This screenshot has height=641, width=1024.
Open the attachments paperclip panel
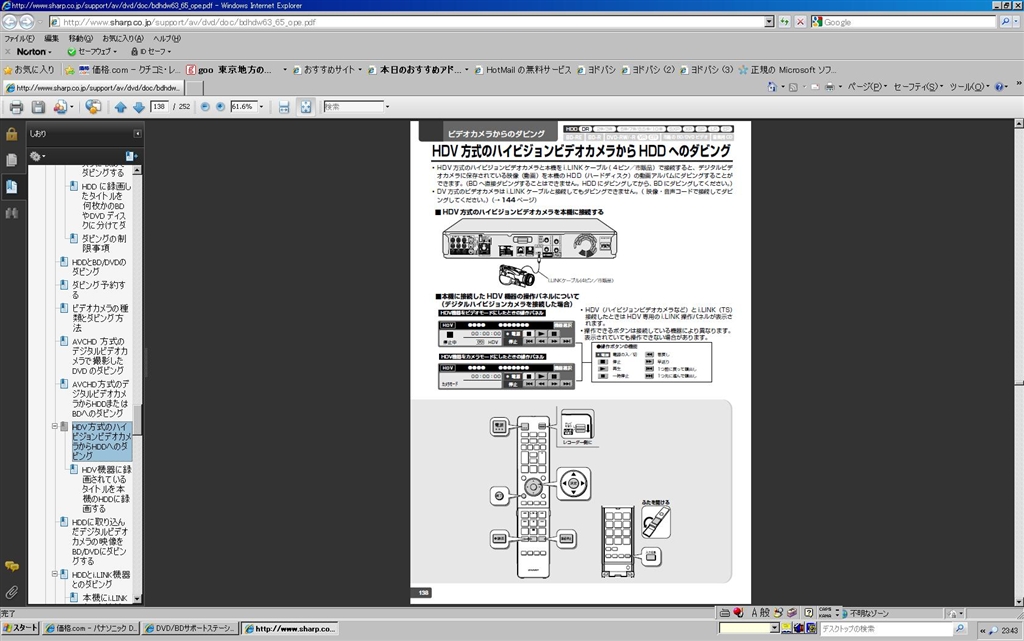11,592
